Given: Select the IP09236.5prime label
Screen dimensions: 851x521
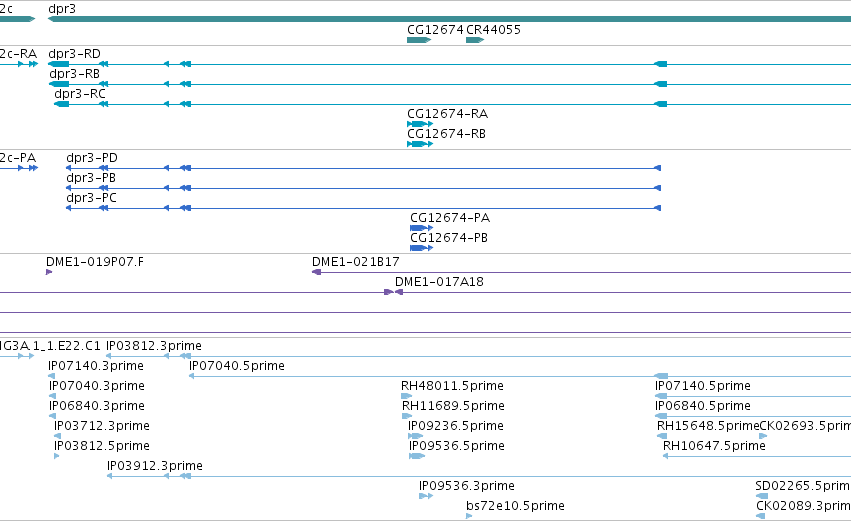Looking at the screenshot, I should coord(456,426).
